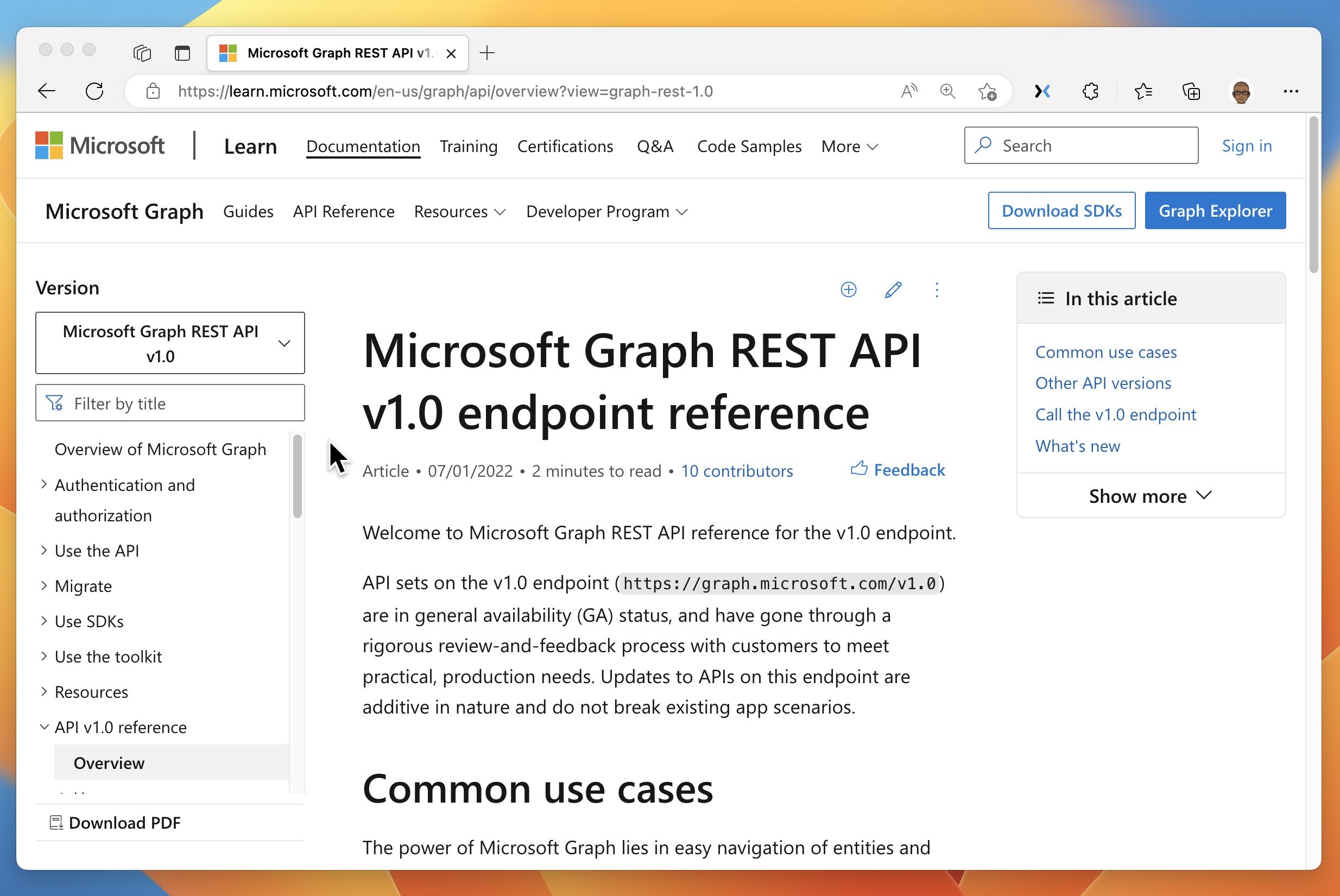The image size is (1340, 896).
Task: Click the filter icon in Filter by title
Action: (54, 403)
